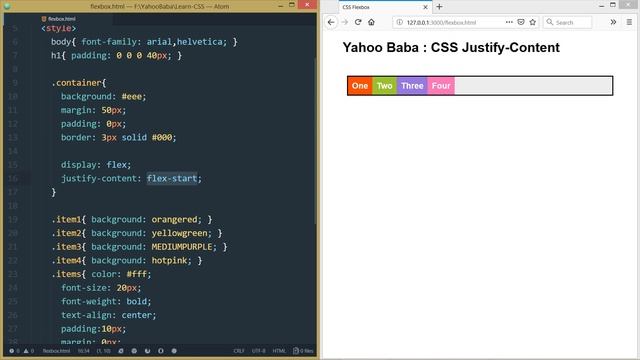Click the green Two flex item
This screenshot has height=360, width=640.
[384, 86]
